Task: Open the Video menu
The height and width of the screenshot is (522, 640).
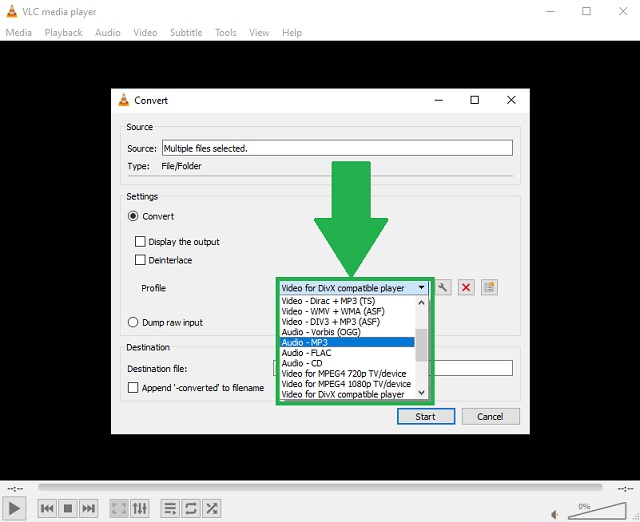Action: pos(145,33)
